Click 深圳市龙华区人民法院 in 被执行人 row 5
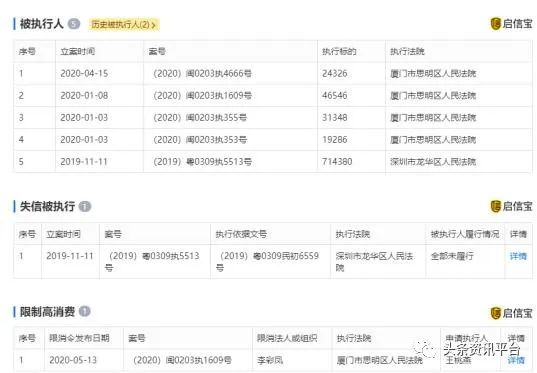537x373 pixels. click(433, 161)
